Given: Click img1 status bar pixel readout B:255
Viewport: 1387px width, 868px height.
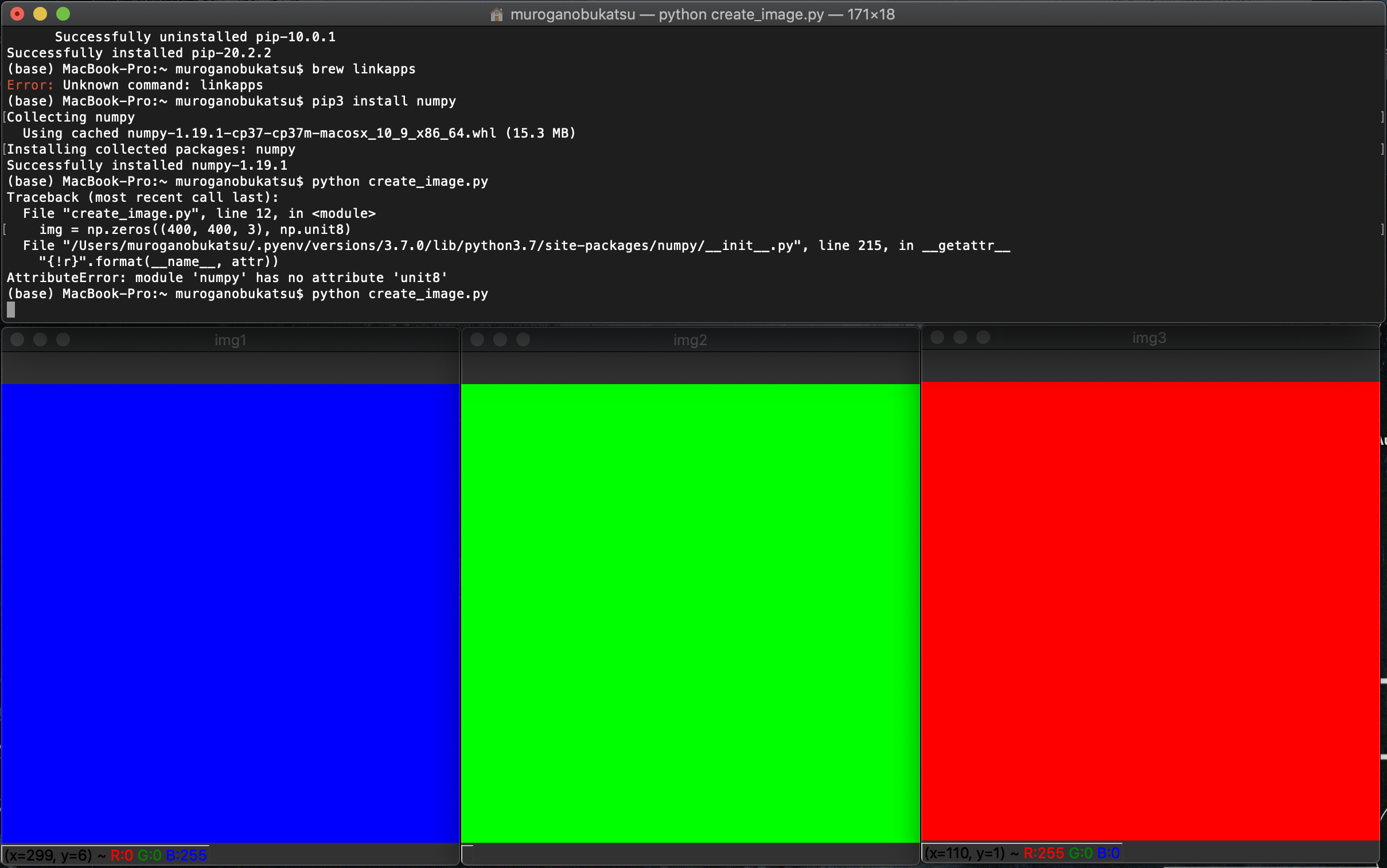Looking at the screenshot, I should pyautogui.click(x=186, y=855).
